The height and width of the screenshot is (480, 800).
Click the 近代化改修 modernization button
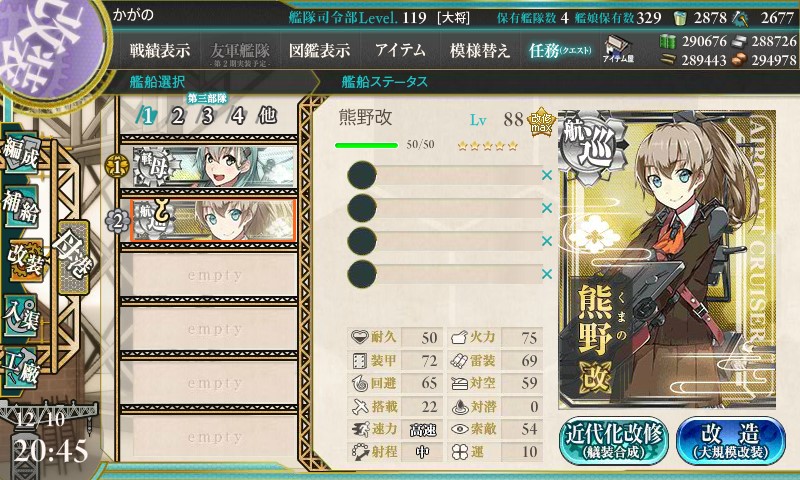614,441
